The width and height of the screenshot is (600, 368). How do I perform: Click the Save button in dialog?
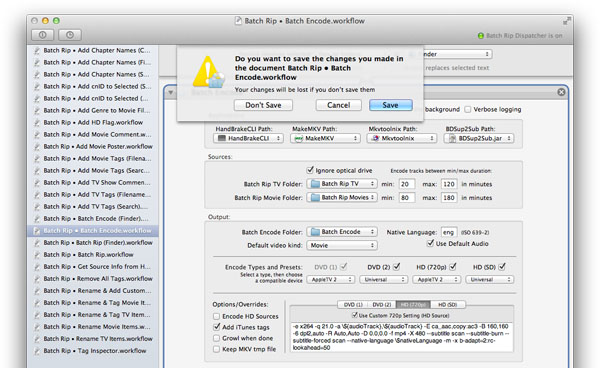pyautogui.click(x=391, y=105)
